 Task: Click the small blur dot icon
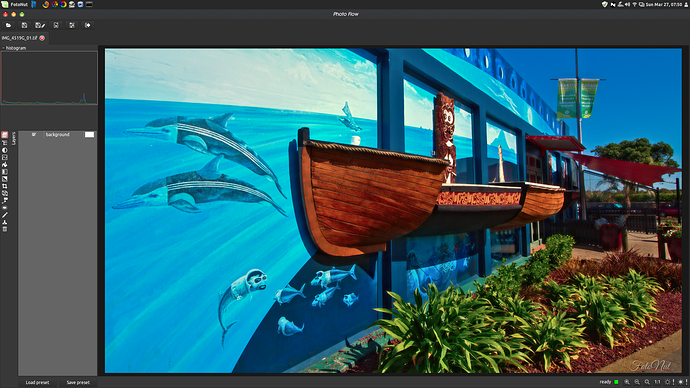(4, 208)
